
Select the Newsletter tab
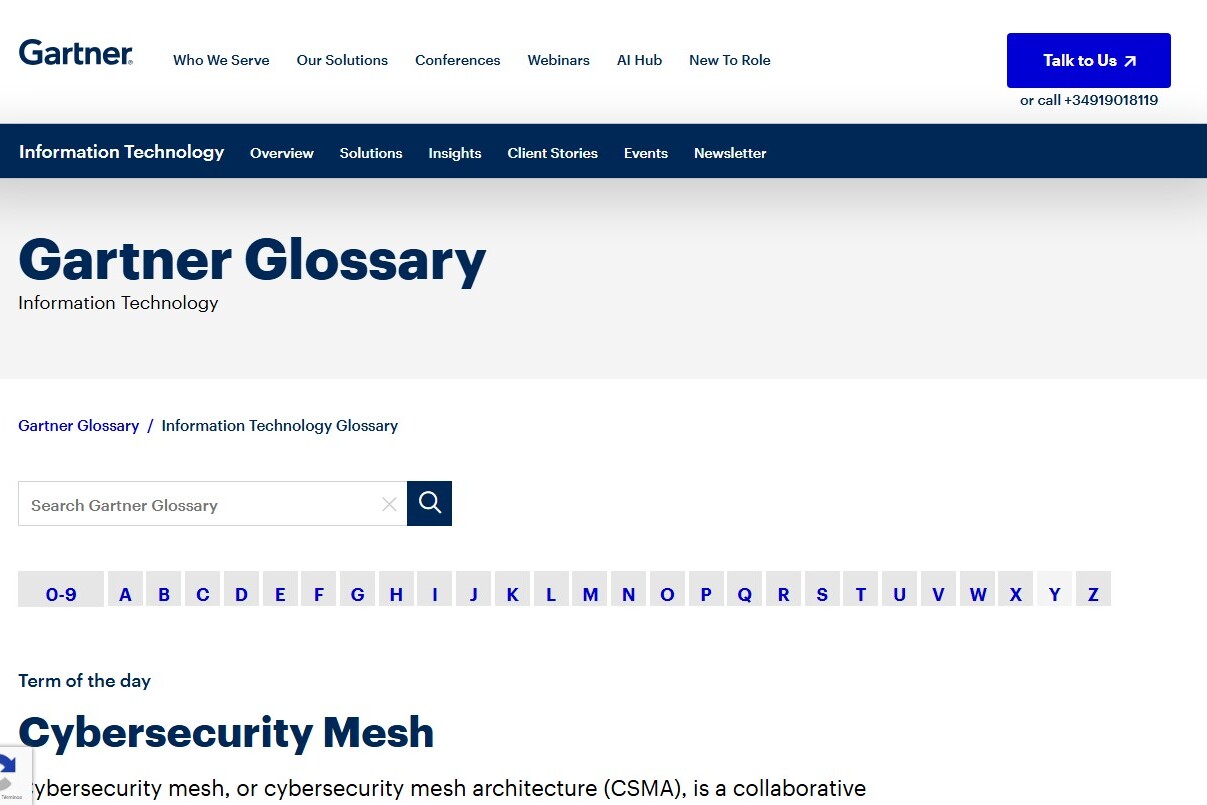tap(730, 153)
